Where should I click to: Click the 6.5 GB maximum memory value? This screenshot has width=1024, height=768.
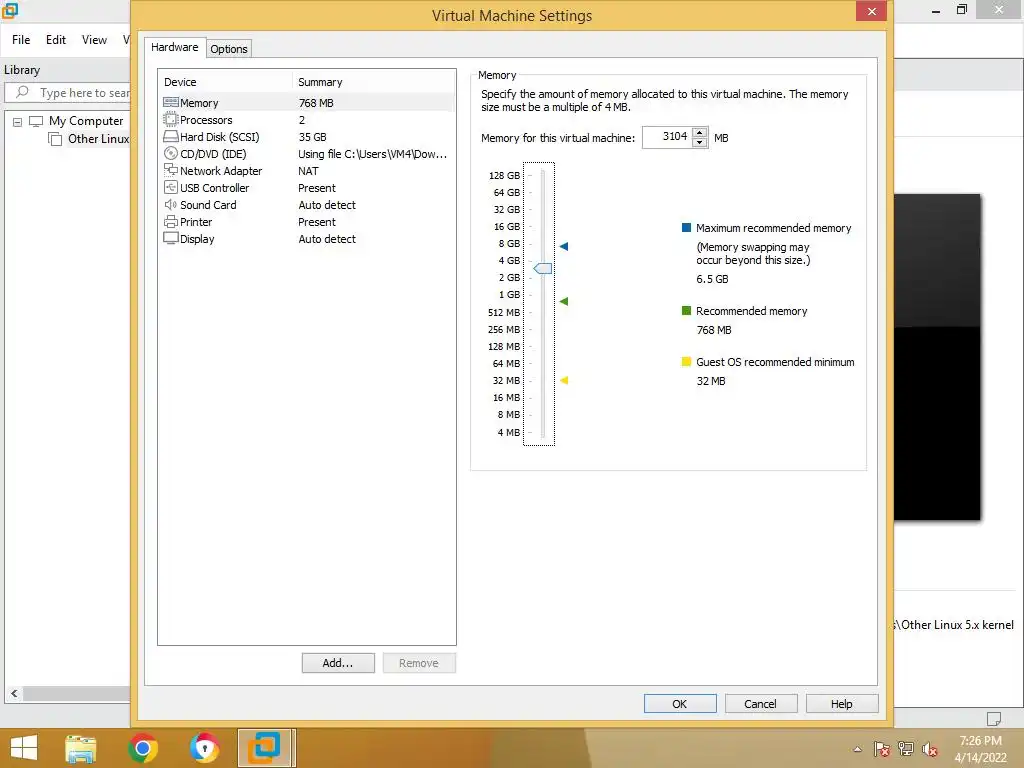coord(712,279)
